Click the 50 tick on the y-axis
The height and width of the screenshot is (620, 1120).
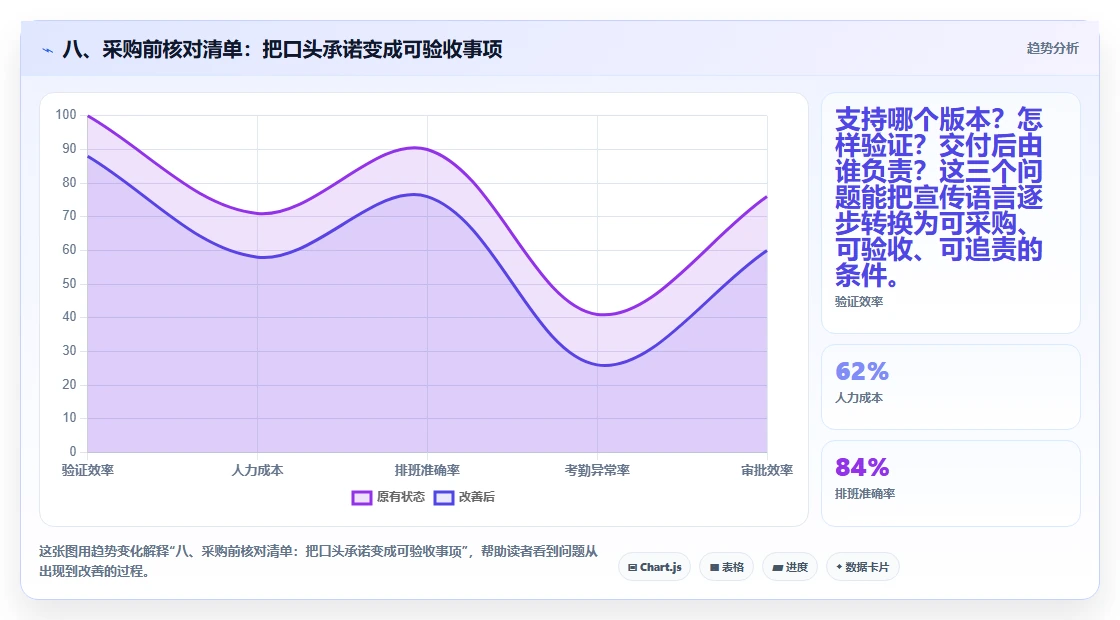69,284
